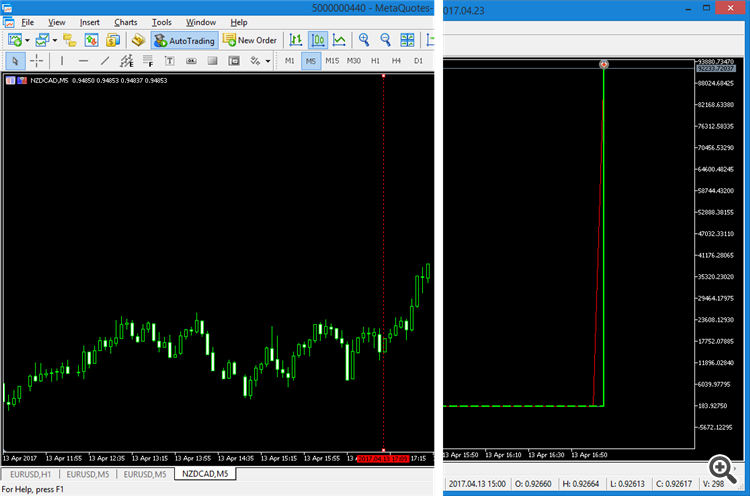This screenshot has width=750, height=496.
Task: Switch to the second EURUSD,M5 chart tab
Action: click(145, 474)
